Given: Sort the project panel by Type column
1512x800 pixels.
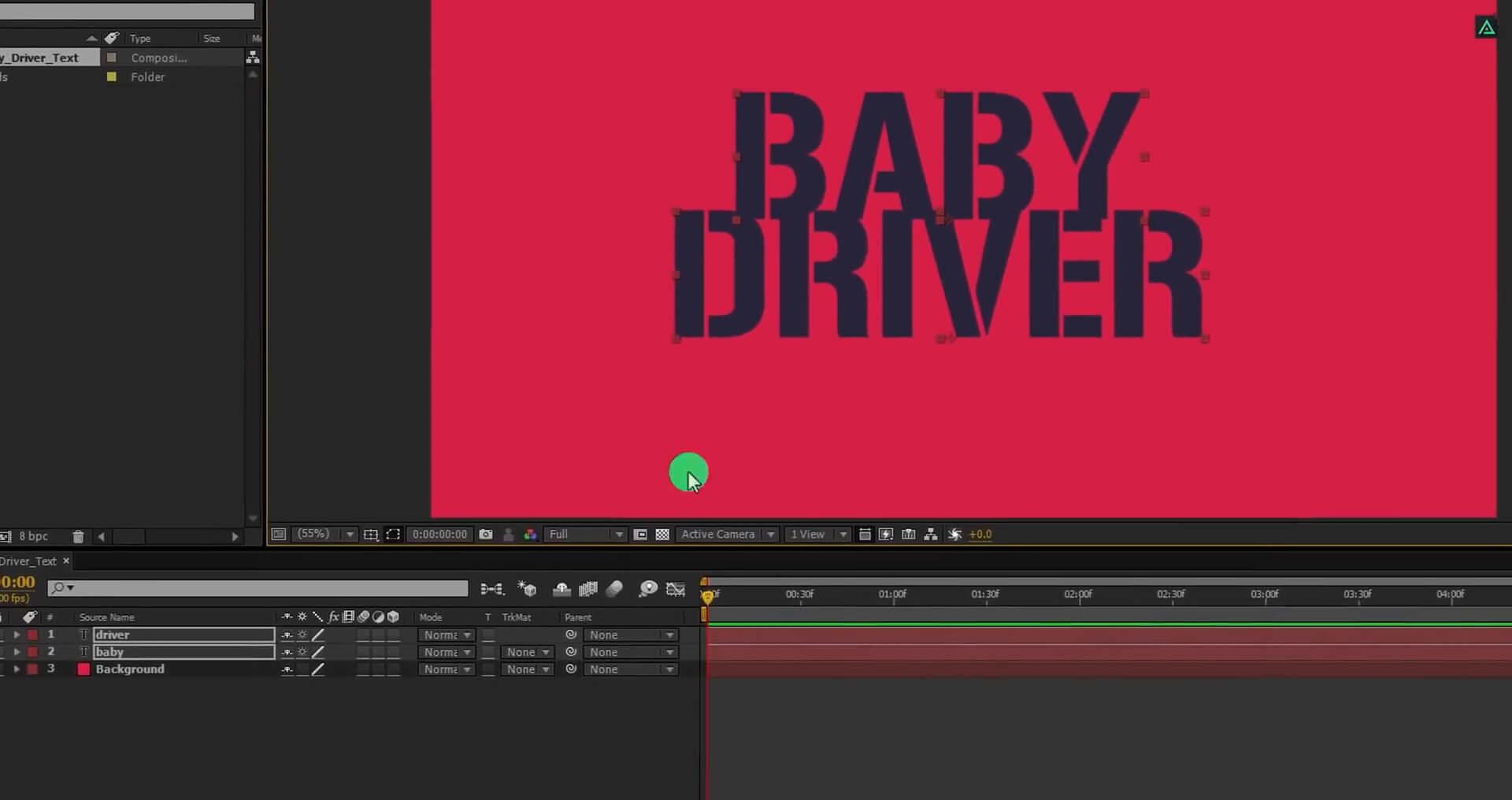Looking at the screenshot, I should tap(140, 39).
